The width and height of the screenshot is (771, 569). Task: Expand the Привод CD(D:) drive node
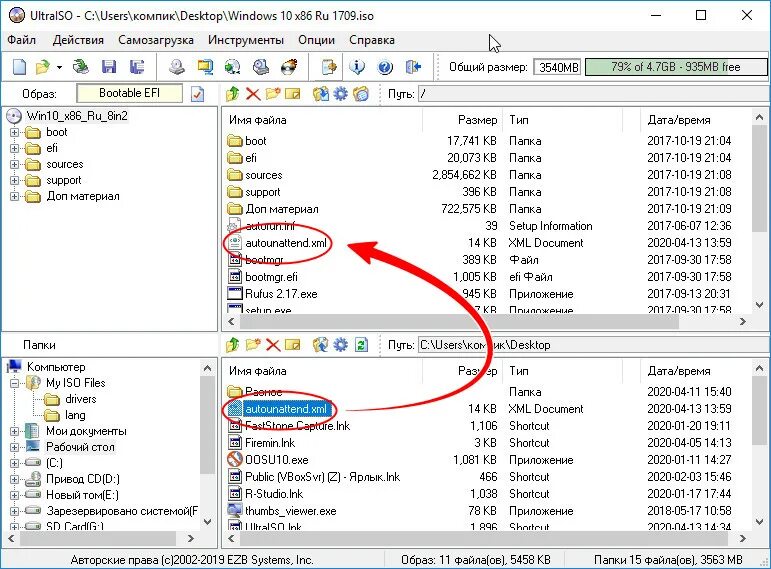click(x=14, y=479)
